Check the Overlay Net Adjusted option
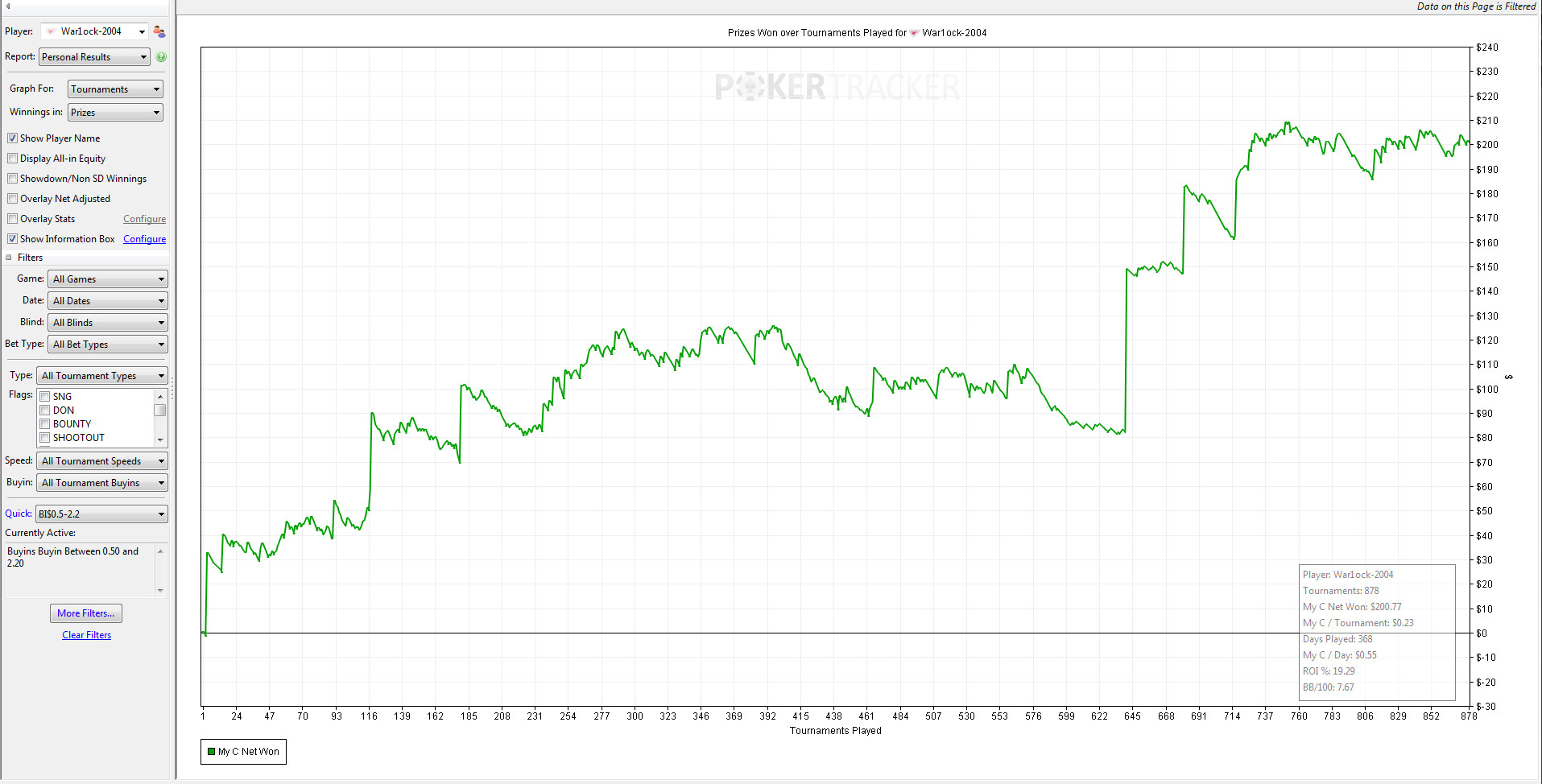This screenshot has height=784, width=1542. [x=12, y=199]
